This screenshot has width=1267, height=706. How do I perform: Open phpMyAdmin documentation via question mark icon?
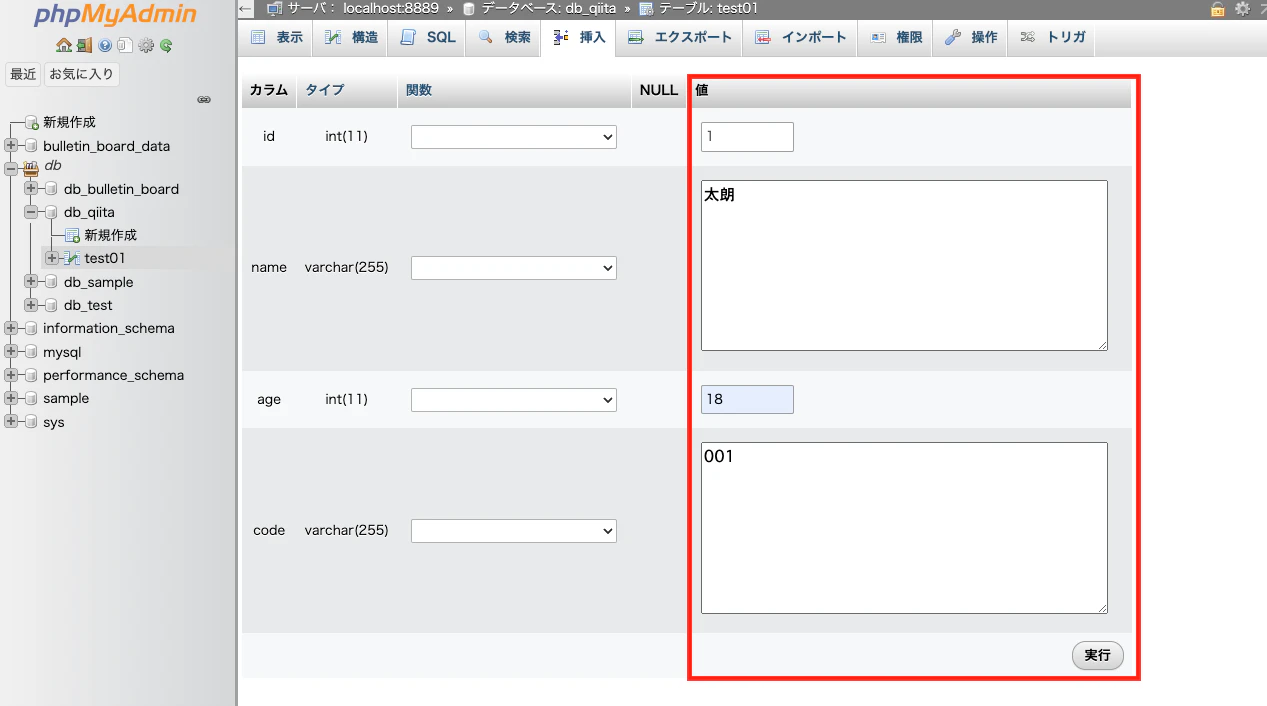[x=104, y=46]
